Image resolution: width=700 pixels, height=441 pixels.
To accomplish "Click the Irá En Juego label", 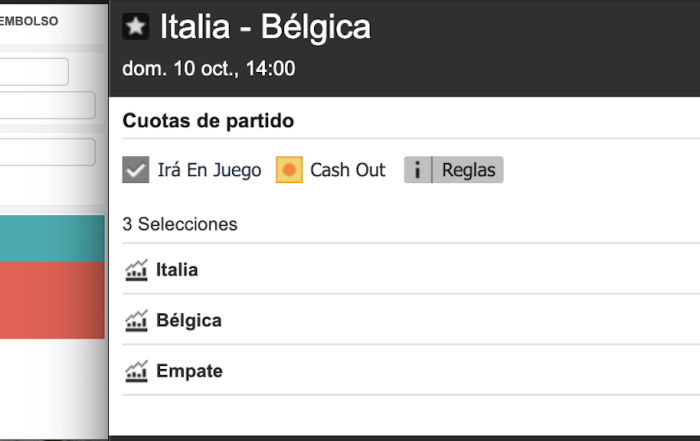I will click(209, 170).
